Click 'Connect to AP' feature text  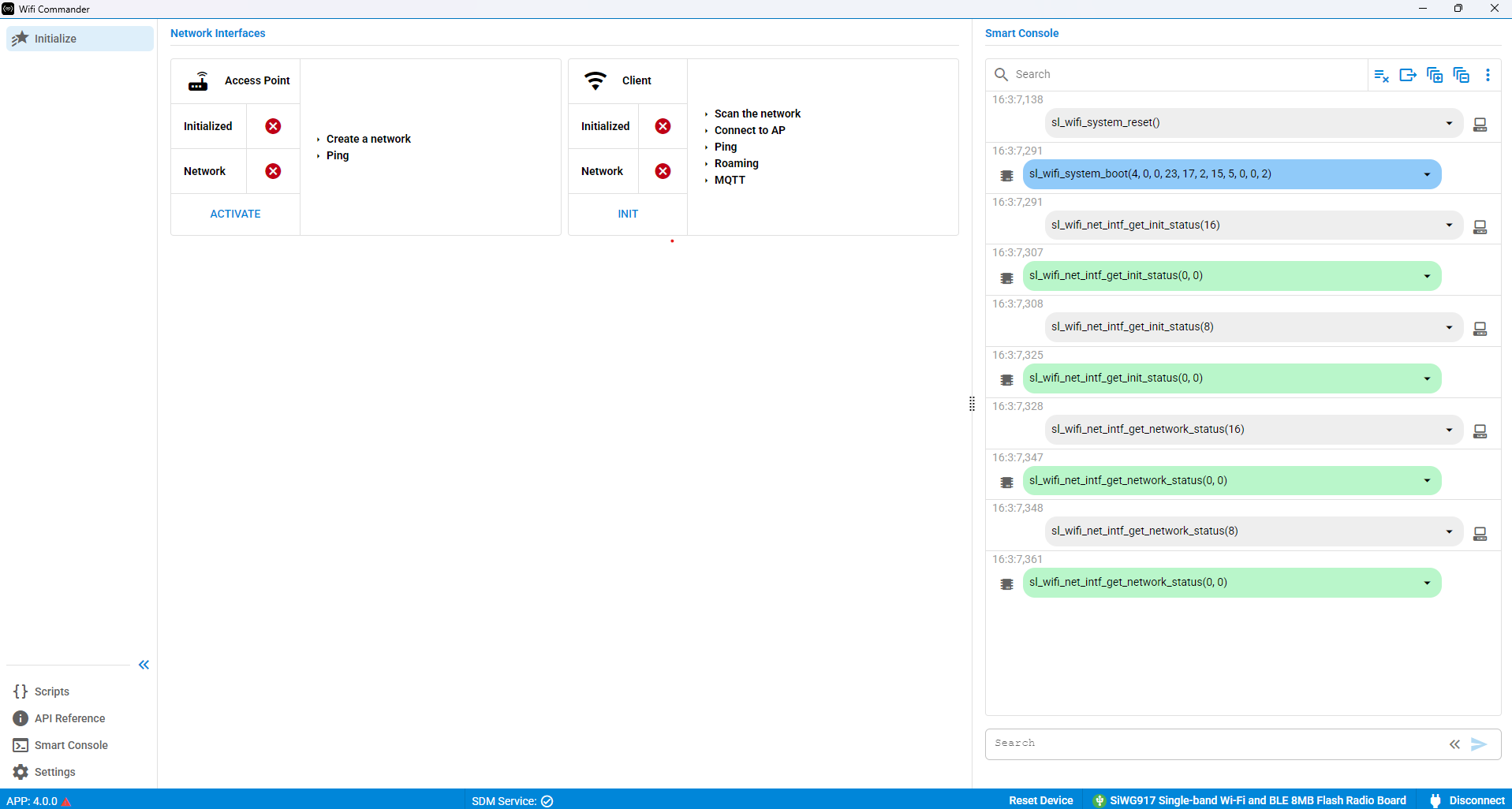point(749,130)
